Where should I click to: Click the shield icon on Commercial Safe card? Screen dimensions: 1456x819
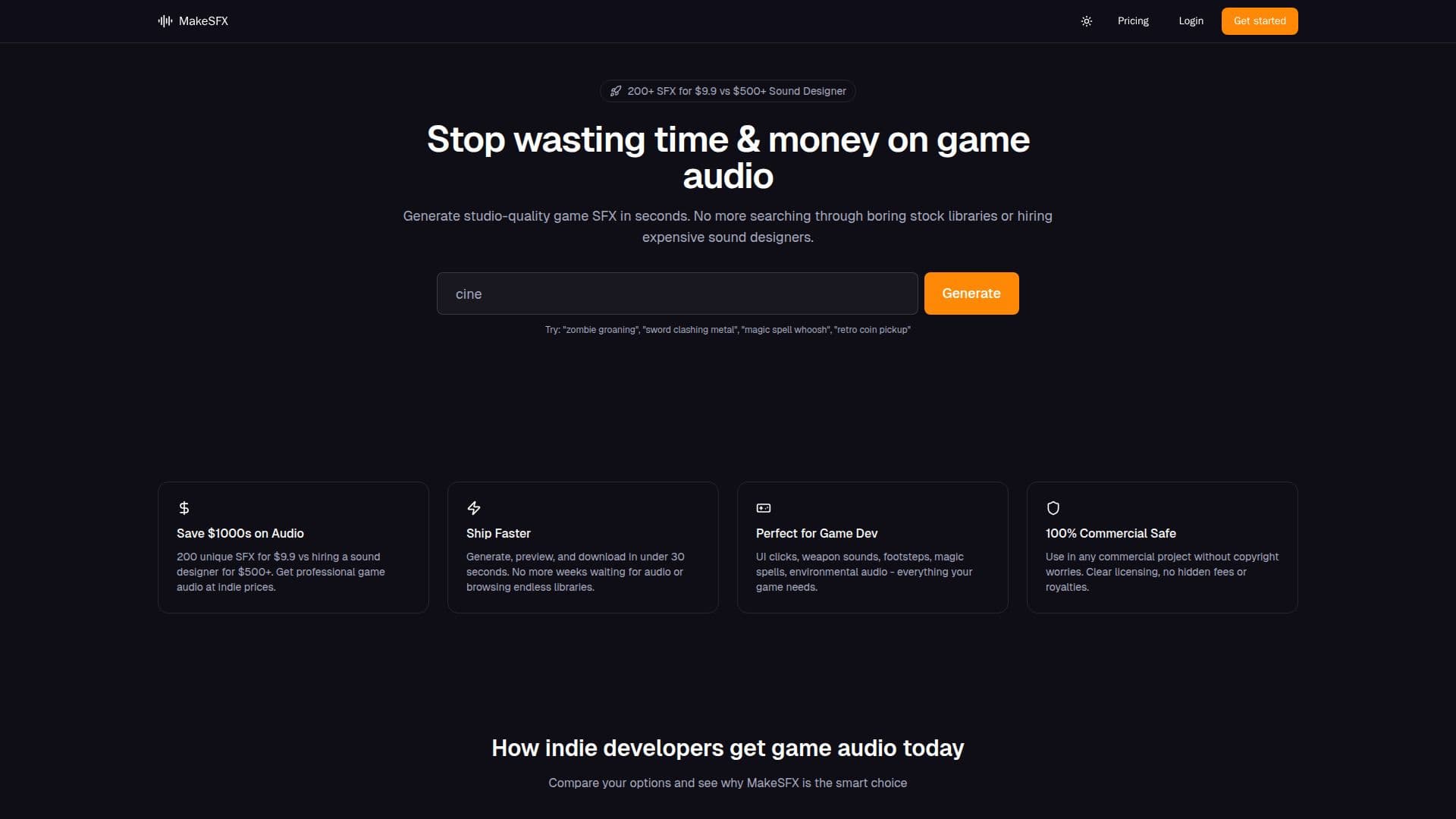click(1053, 508)
